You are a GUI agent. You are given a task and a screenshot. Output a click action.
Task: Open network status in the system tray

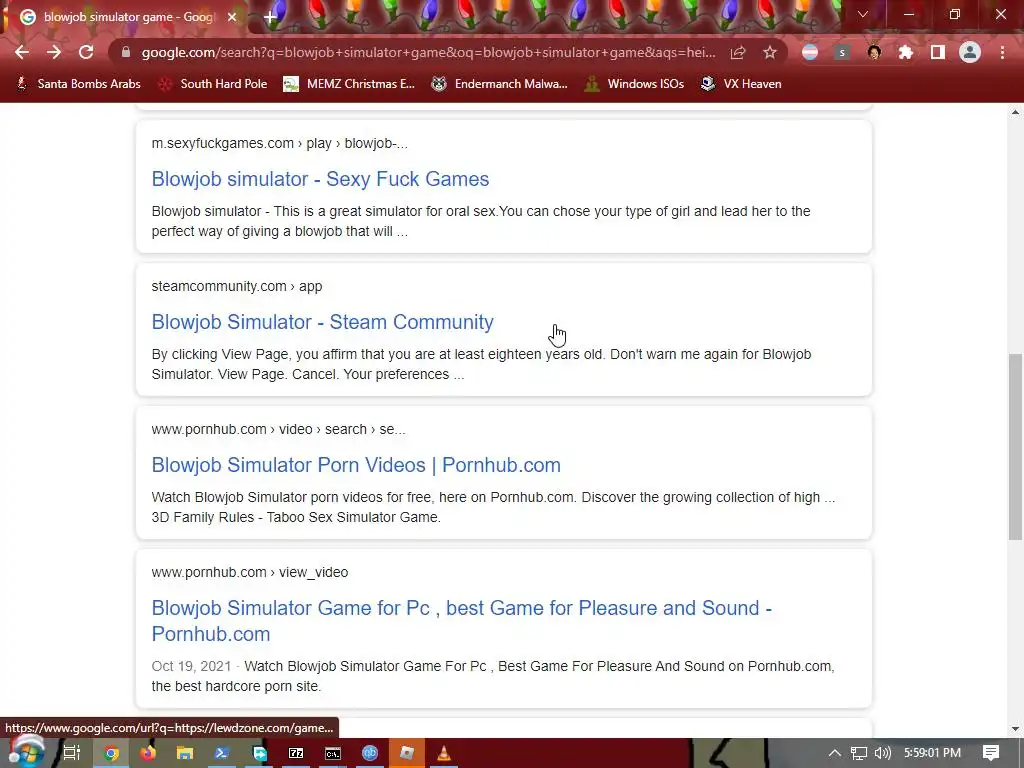click(859, 753)
